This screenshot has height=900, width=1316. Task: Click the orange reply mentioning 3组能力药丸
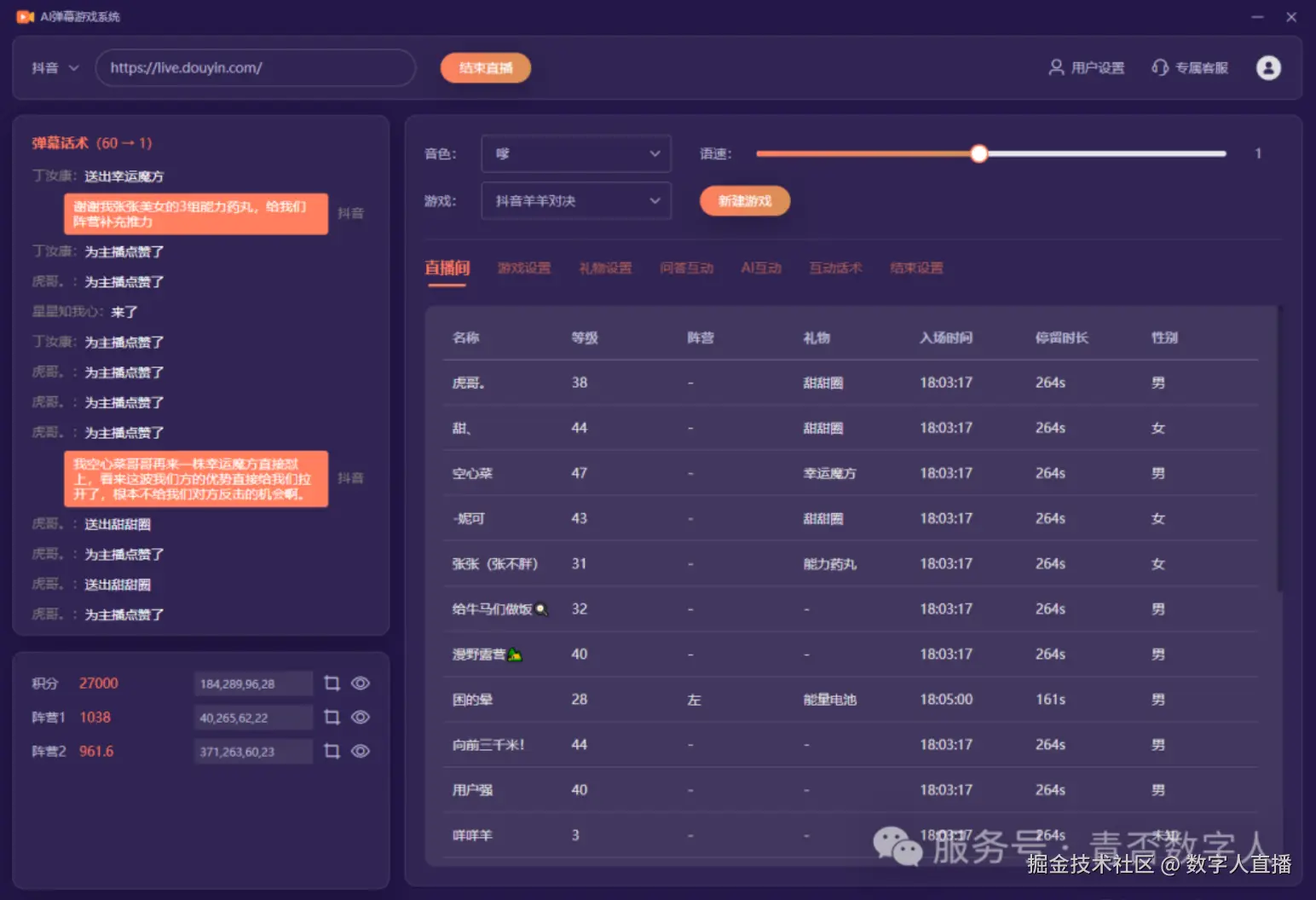click(x=196, y=214)
